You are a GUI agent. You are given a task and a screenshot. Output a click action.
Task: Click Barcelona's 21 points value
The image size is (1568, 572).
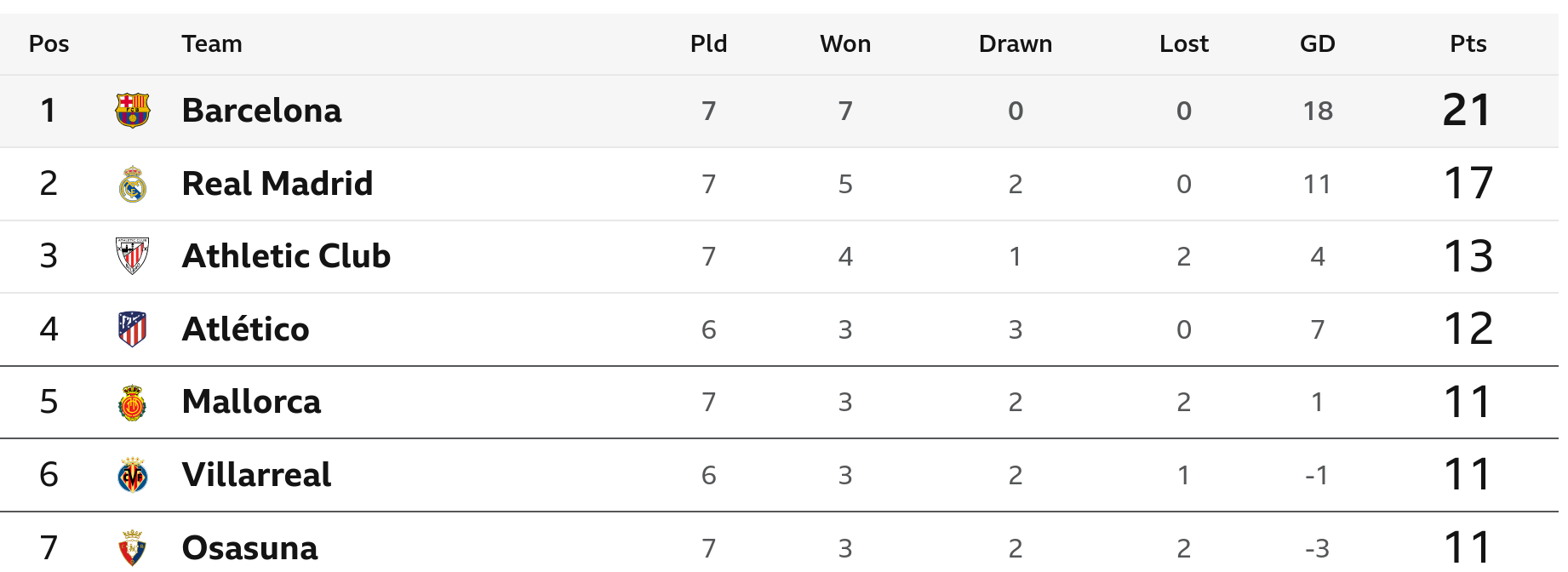tap(1467, 111)
